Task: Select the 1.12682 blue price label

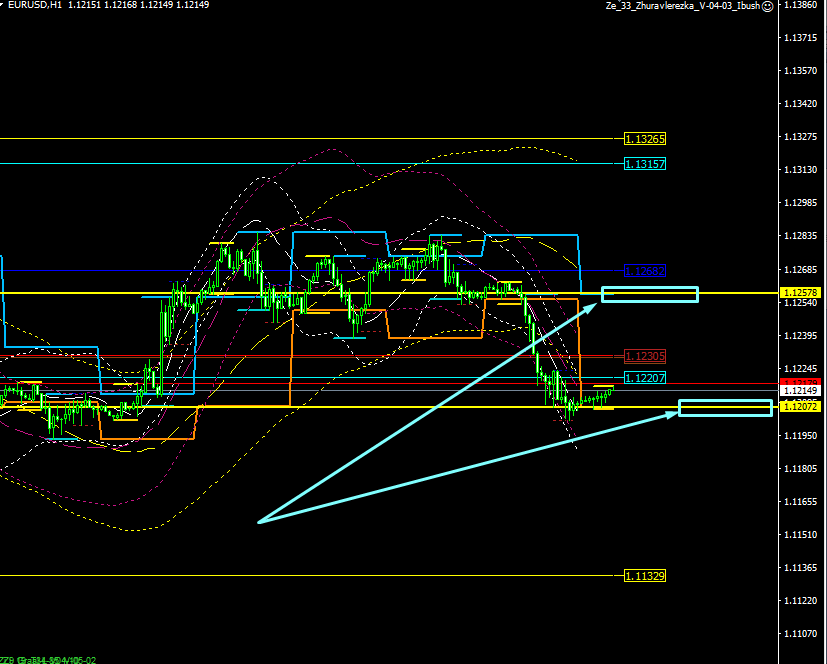Action: point(644,271)
